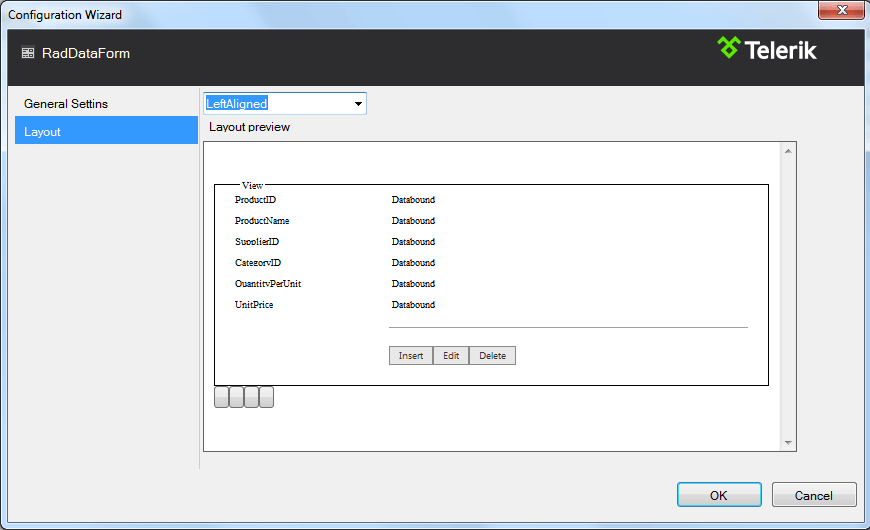Click the Edit button in preview
The image size is (870, 530).
tap(451, 356)
